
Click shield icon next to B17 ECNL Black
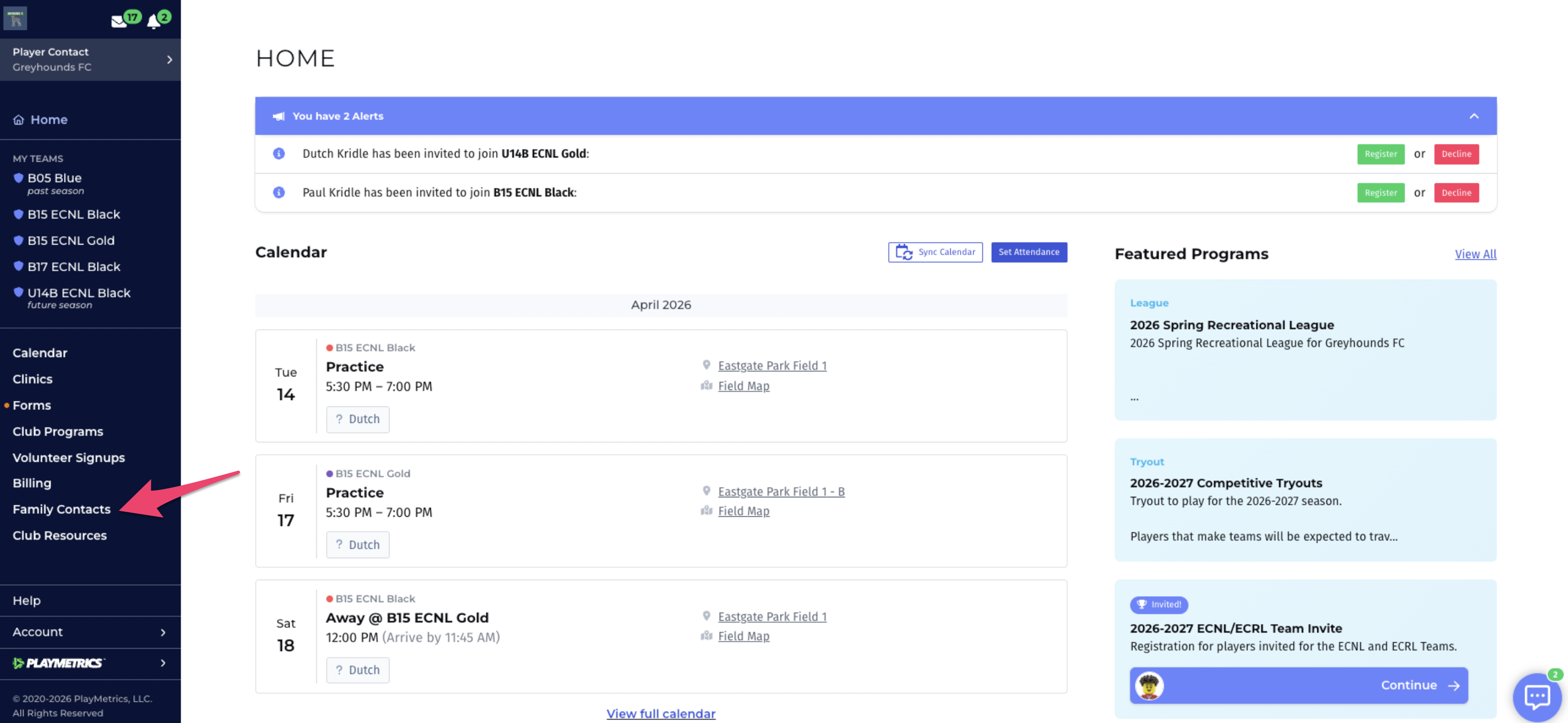coord(18,266)
